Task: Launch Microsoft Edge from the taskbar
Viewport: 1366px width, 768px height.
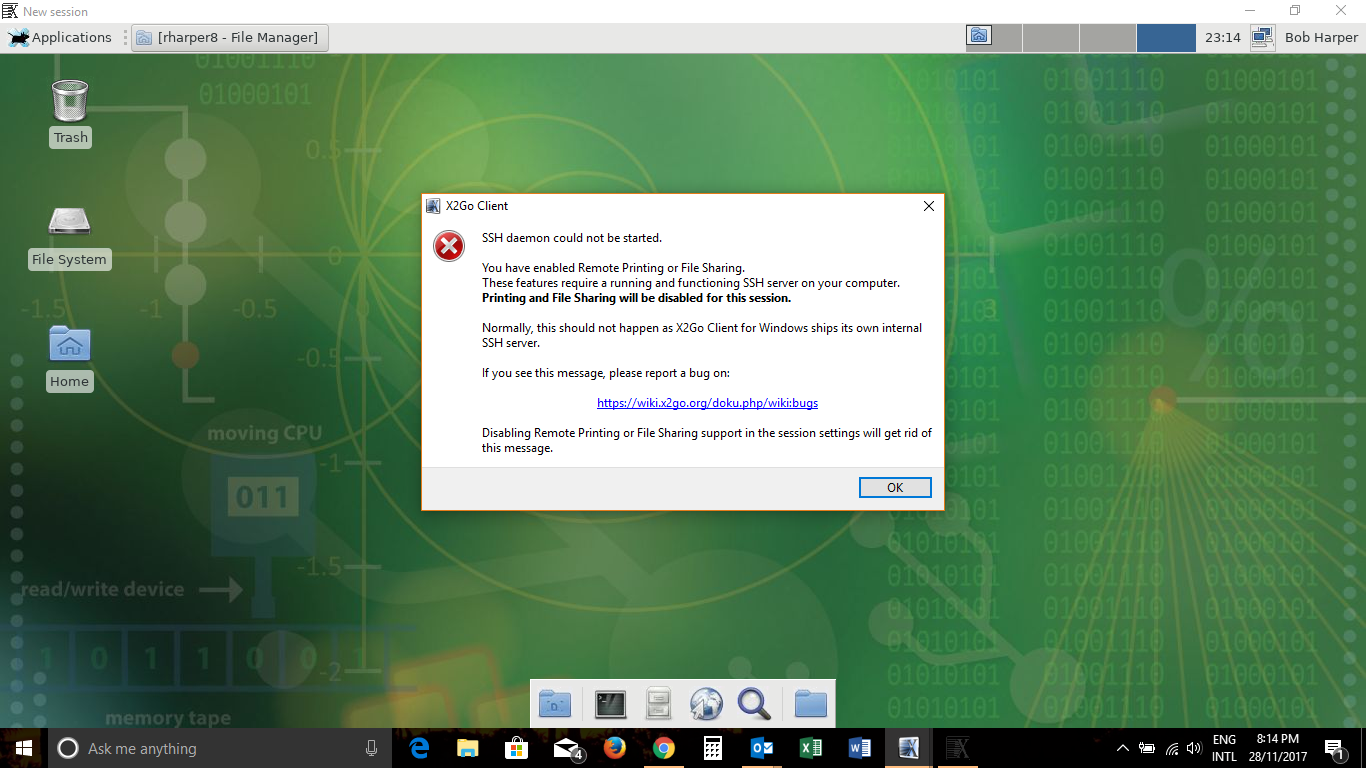Action: (x=419, y=748)
